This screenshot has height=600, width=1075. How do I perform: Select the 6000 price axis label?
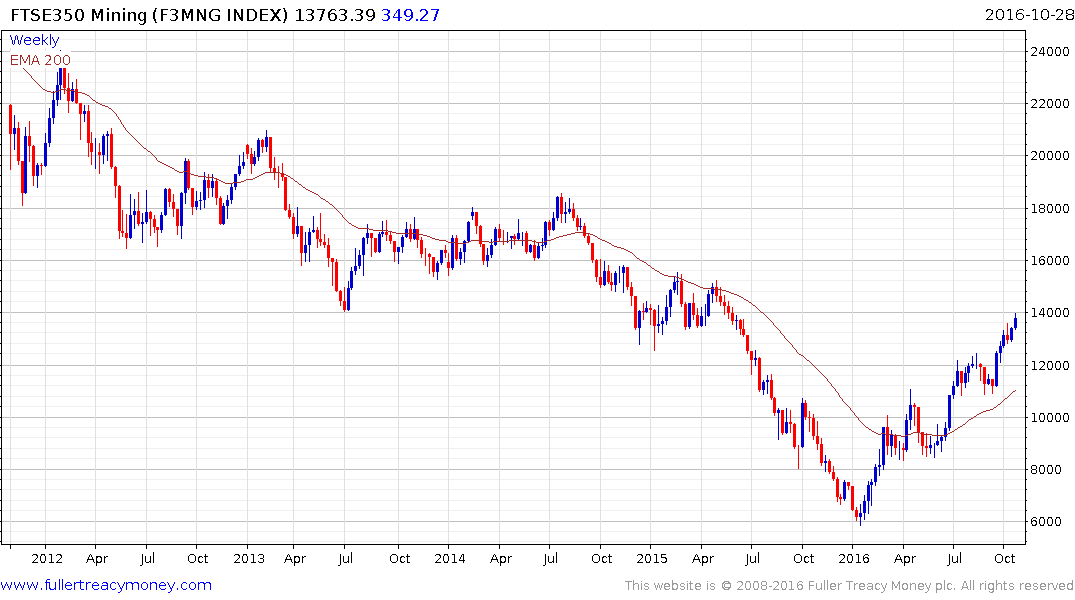(x=1046, y=522)
